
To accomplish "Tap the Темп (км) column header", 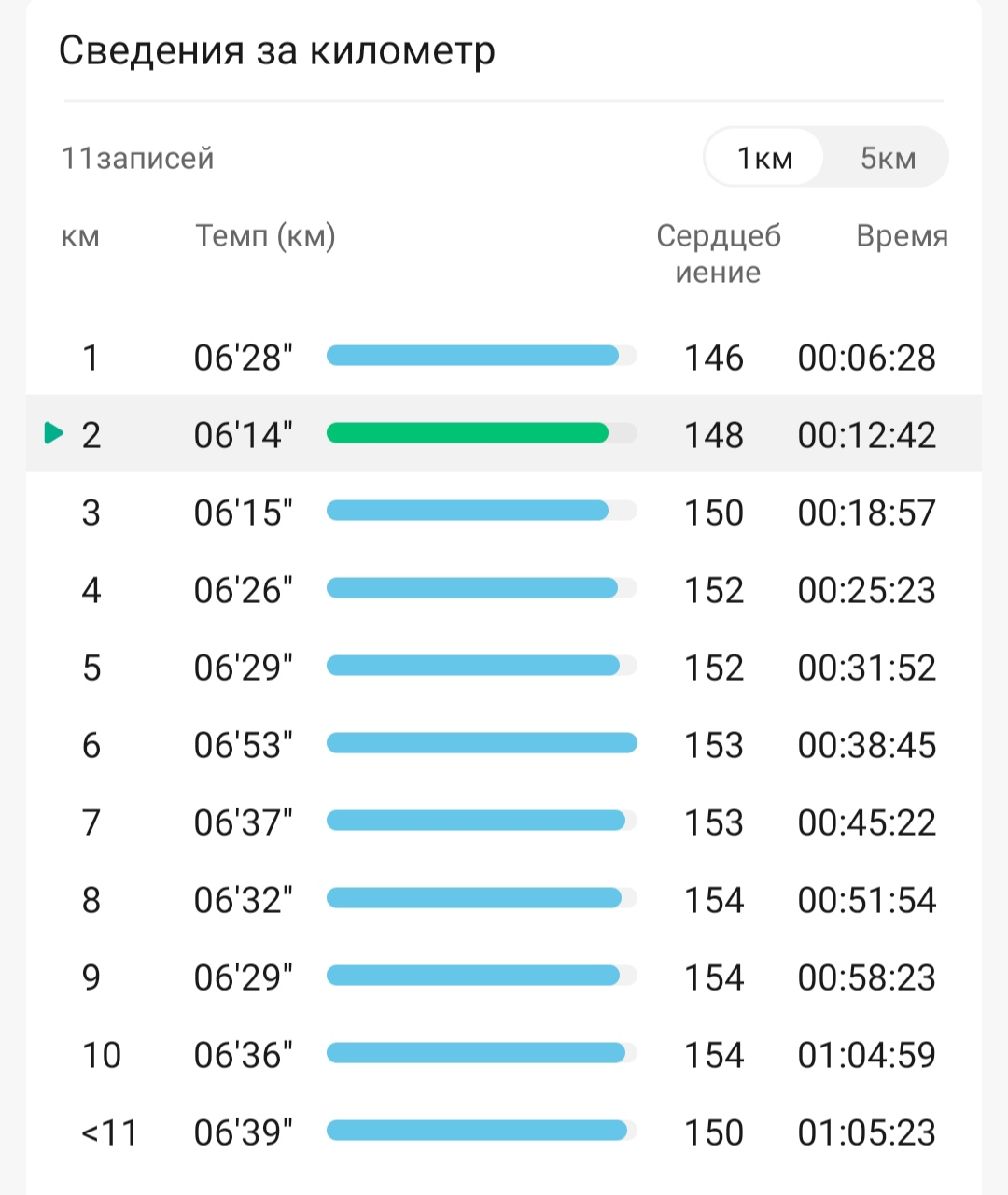I will pyautogui.click(x=265, y=236).
